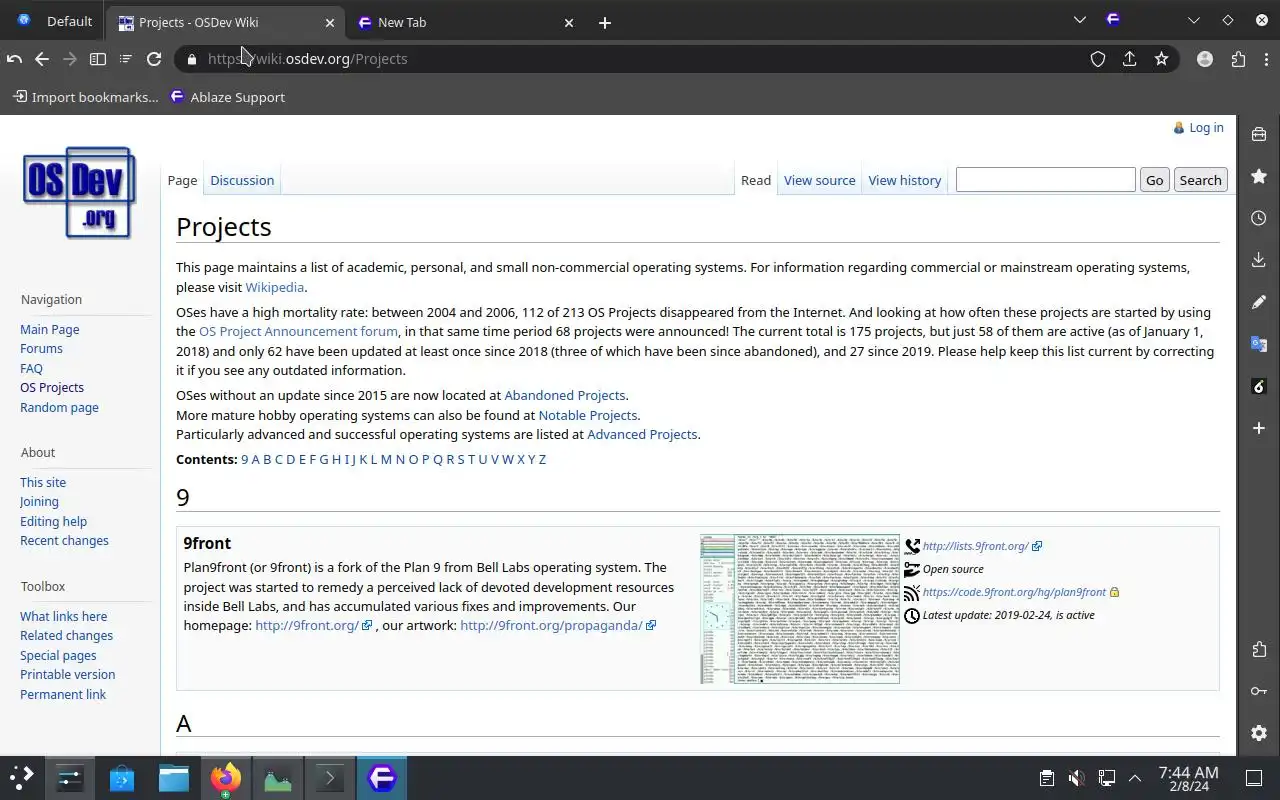The width and height of the screenshot is (1280, 800).
Task: Switch to the New Tab tab
Action: point(465,22)
